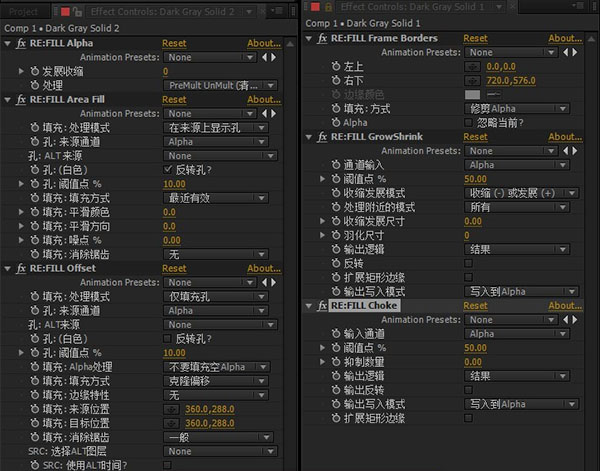Click point picker crosshair for 右下
This screenshot has height=471, width=600.
(x=473, y=81)
